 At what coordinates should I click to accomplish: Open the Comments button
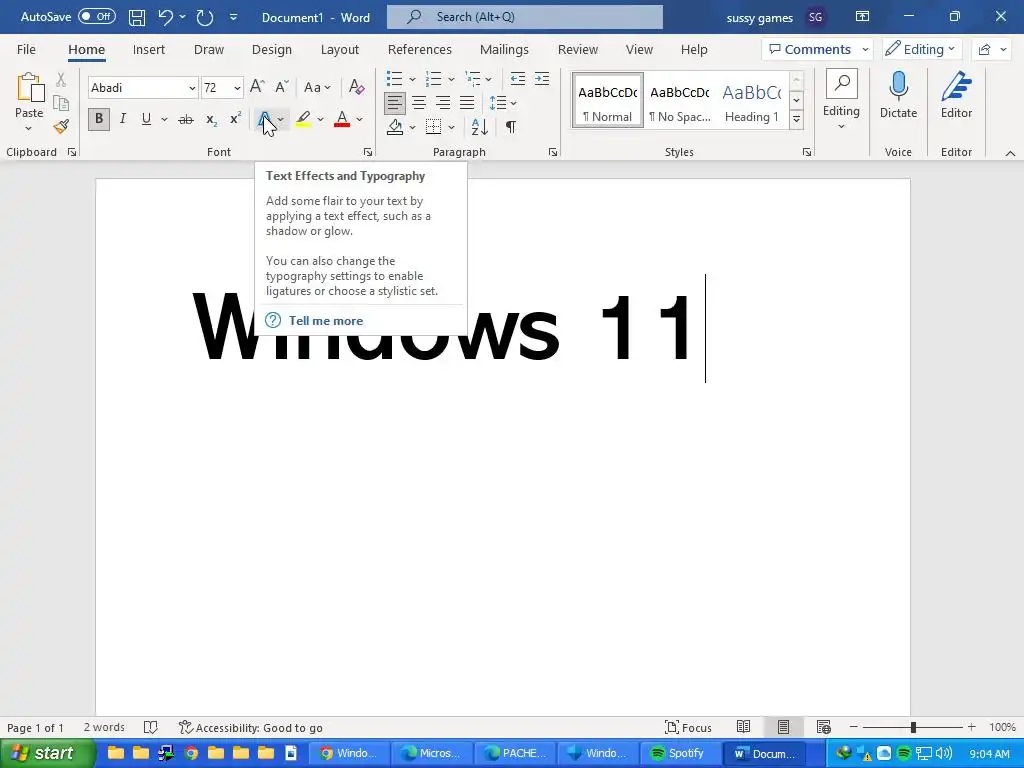pyautogui.click(x=817, y=50)
